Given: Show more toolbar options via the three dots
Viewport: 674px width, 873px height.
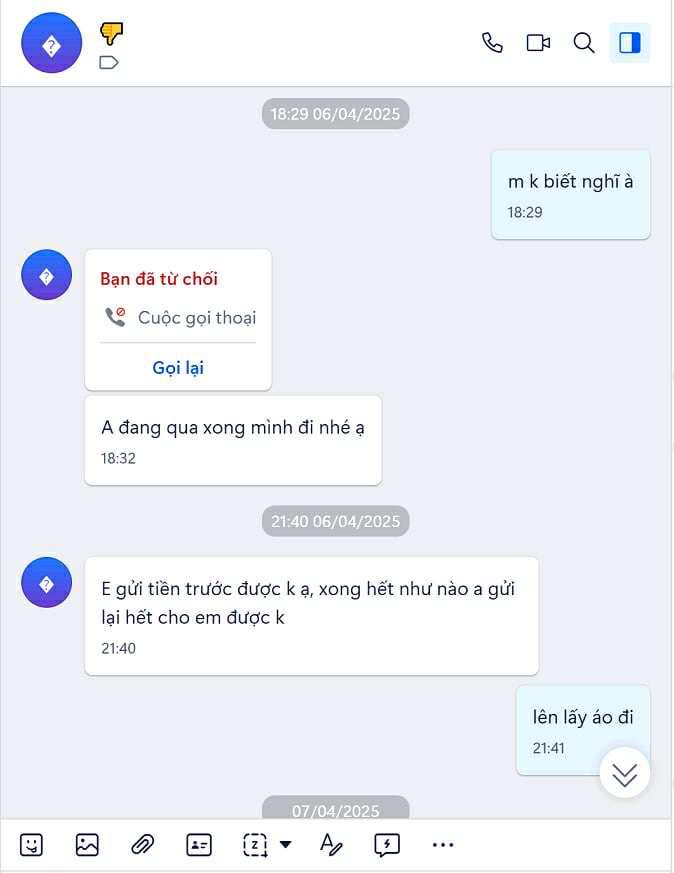Looking at the screenshot, I should pos(443,845).
